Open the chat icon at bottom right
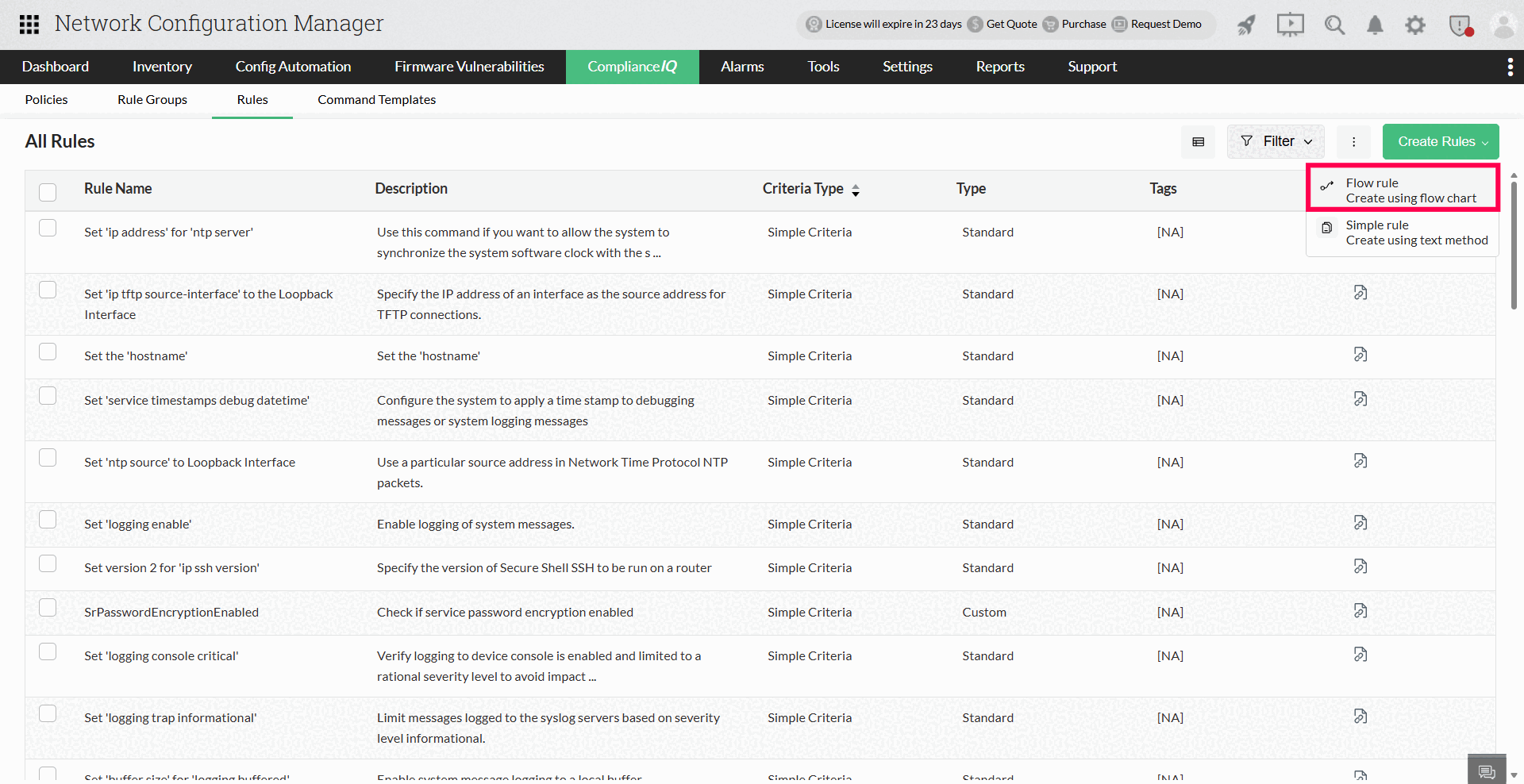Viewport: 1524px width, 784px height. pyautogui.click(x=1487, y=771)
